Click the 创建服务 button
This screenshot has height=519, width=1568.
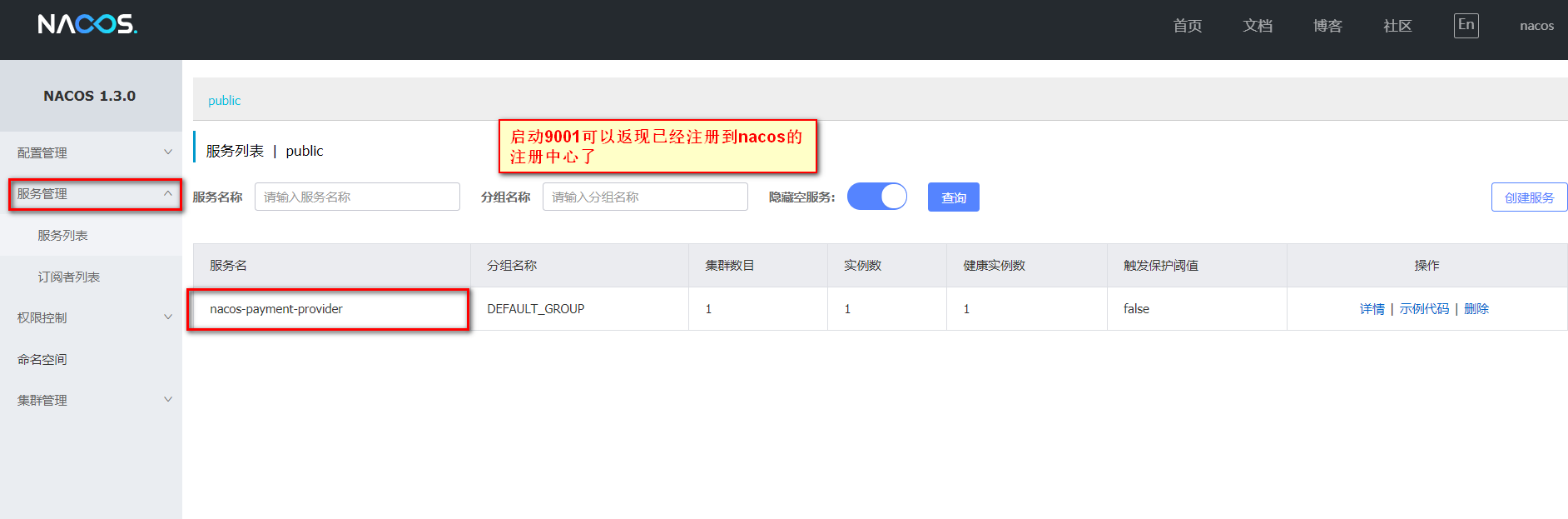click(x=1529, y=197)
